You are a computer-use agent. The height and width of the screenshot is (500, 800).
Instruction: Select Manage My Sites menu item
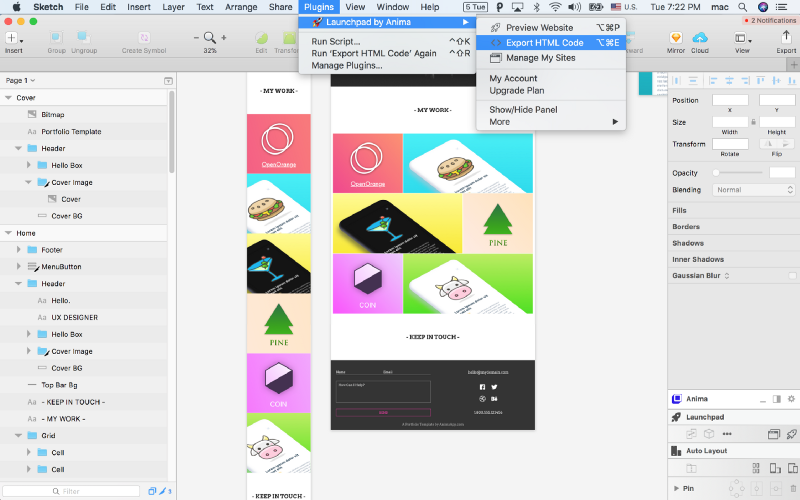(551, 58)
